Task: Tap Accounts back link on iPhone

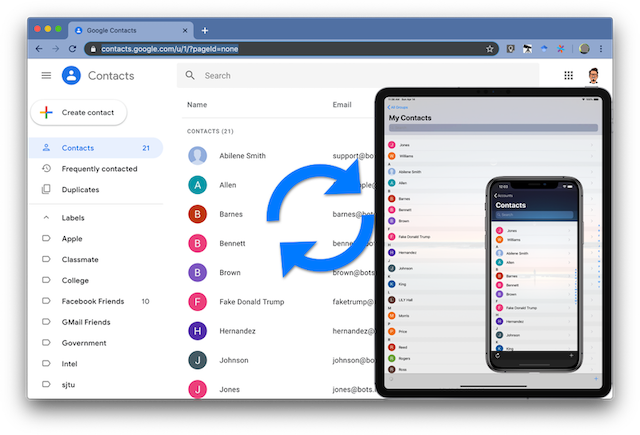Action: coord(503,195)
